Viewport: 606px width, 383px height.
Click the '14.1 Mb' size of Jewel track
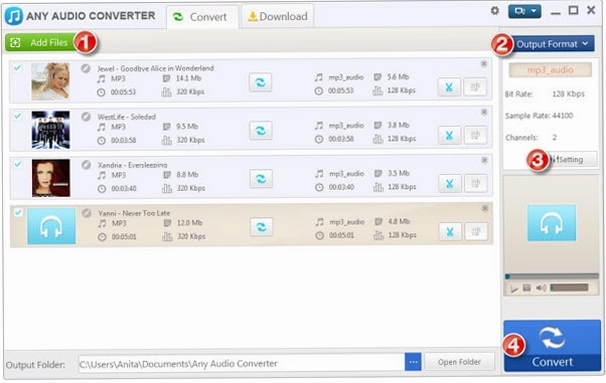[188, 78]
